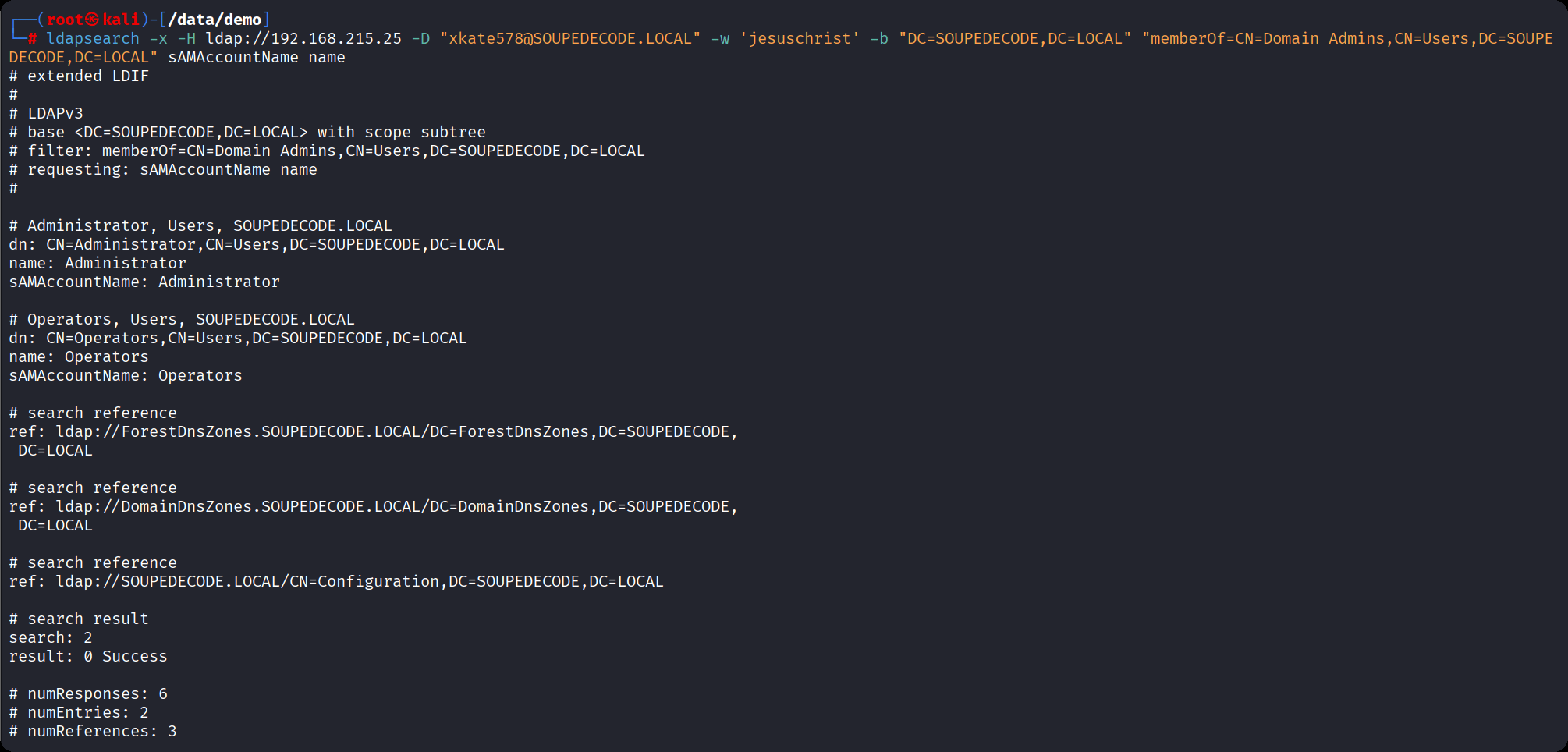Click the numEntries: 2 line
Screen dimensions: 1568x752
[79, 712]
